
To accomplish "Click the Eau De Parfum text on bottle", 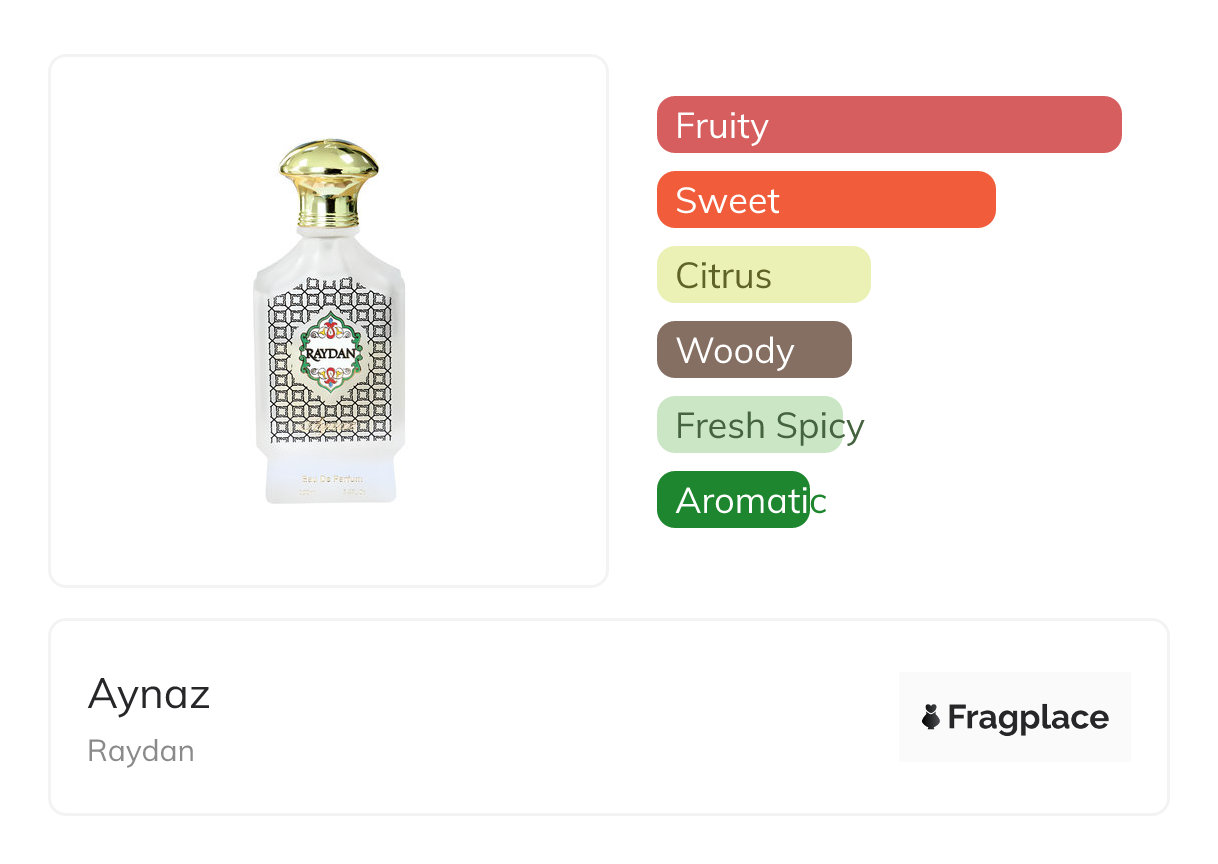I will coord(330,480).
